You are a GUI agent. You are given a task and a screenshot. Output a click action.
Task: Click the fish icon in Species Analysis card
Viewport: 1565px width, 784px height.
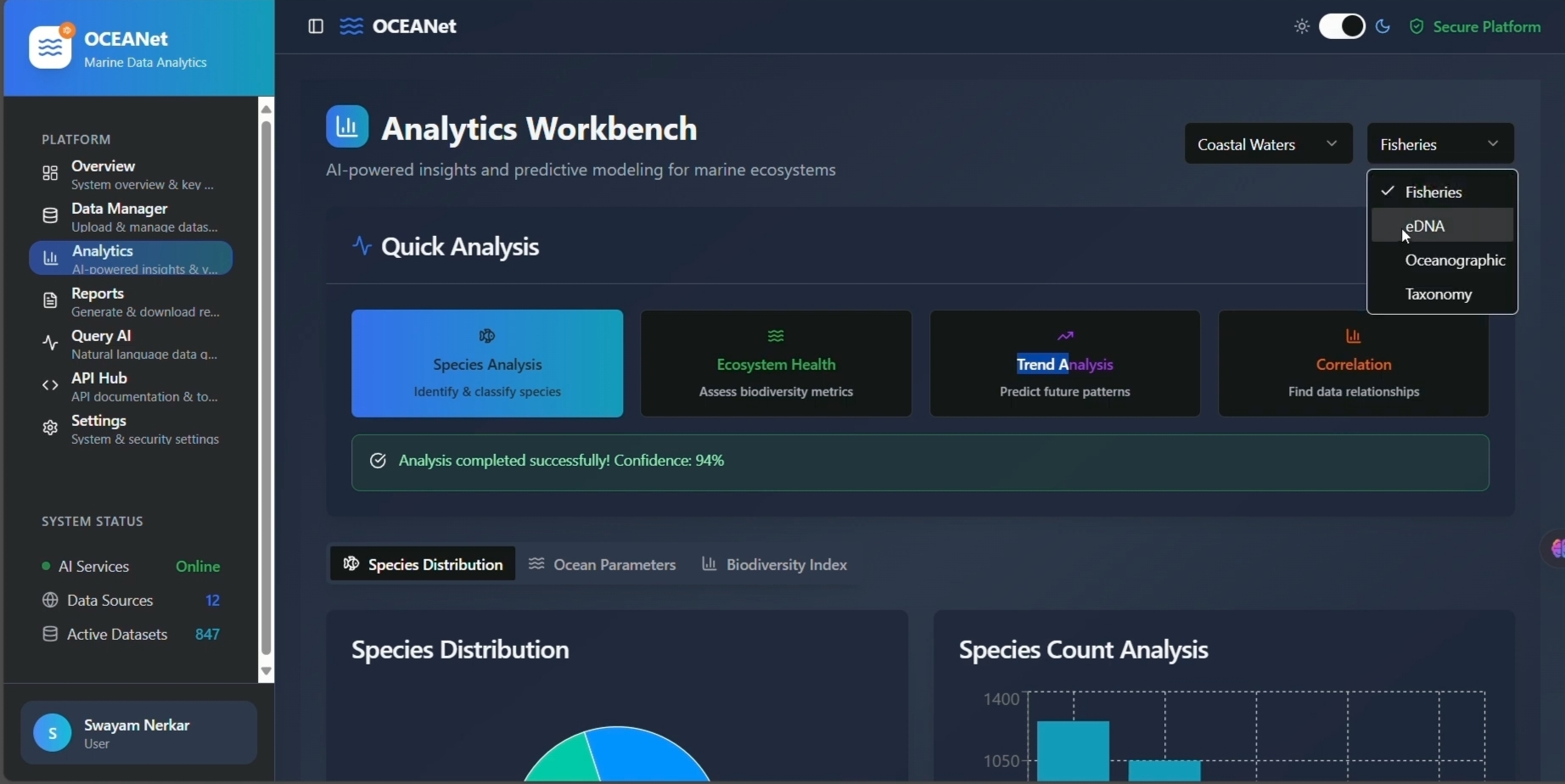tap(487, 336)
